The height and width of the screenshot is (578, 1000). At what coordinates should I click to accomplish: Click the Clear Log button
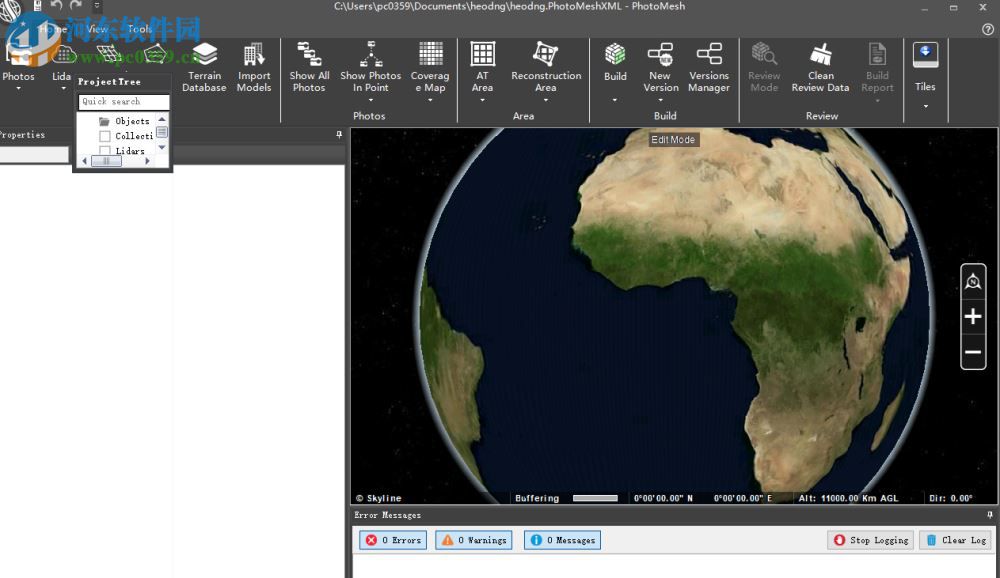tap(955, 540)
